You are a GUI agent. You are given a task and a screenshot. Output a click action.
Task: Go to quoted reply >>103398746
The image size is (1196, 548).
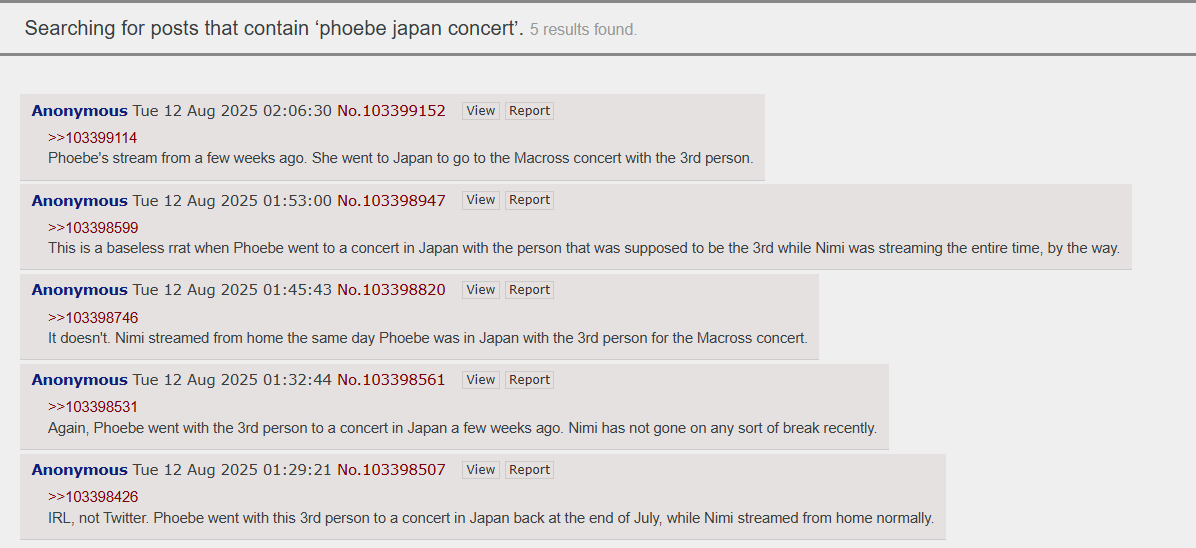tap(93, 318)
